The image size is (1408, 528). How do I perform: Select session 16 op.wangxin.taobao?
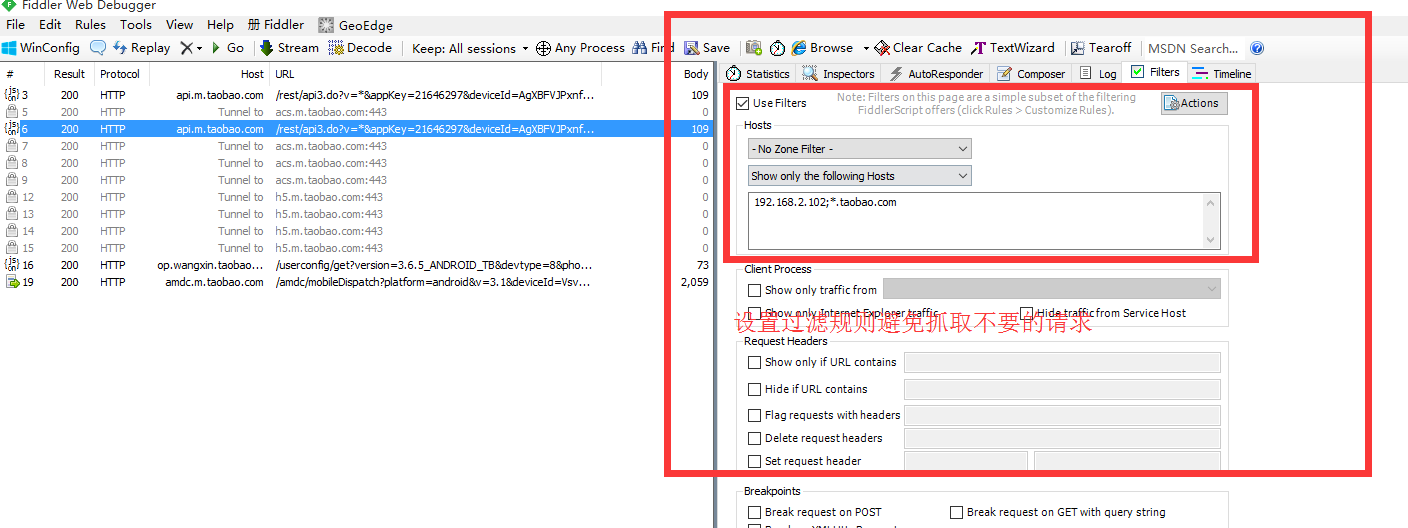[357, 265]
